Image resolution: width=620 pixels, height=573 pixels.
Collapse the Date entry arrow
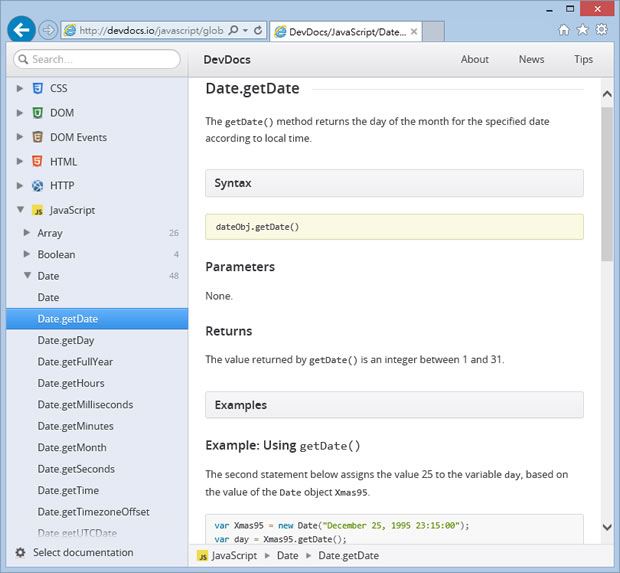click(27, 276)
